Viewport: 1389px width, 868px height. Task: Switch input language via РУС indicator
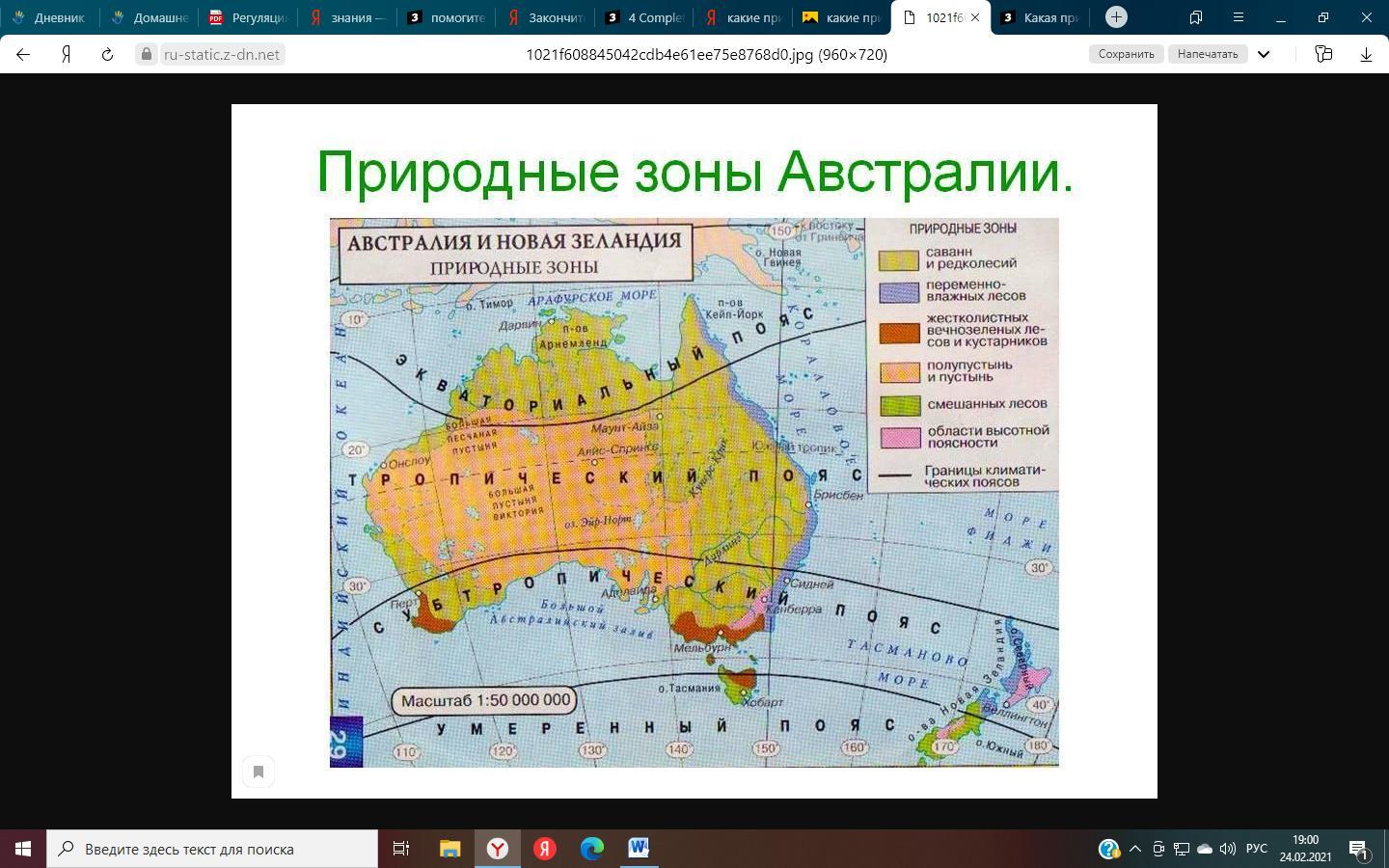coord(1256,849)
